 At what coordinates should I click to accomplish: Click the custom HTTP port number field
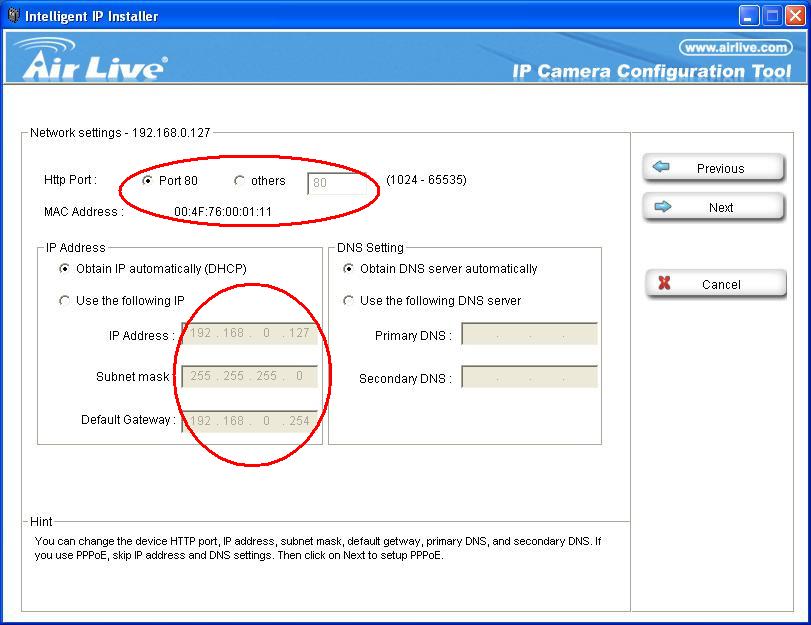(x=343, y=183)
